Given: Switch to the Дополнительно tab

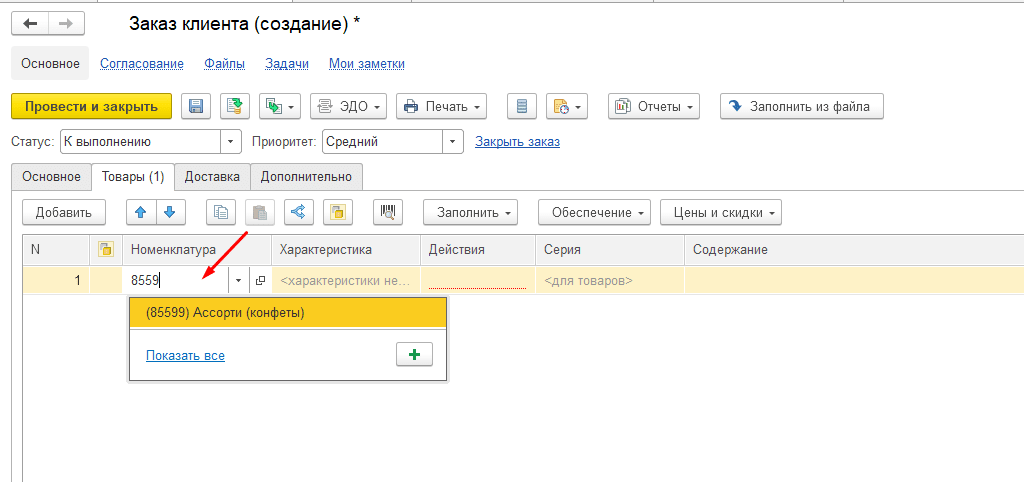Looking at the screenshot, I should pos(306,177).
